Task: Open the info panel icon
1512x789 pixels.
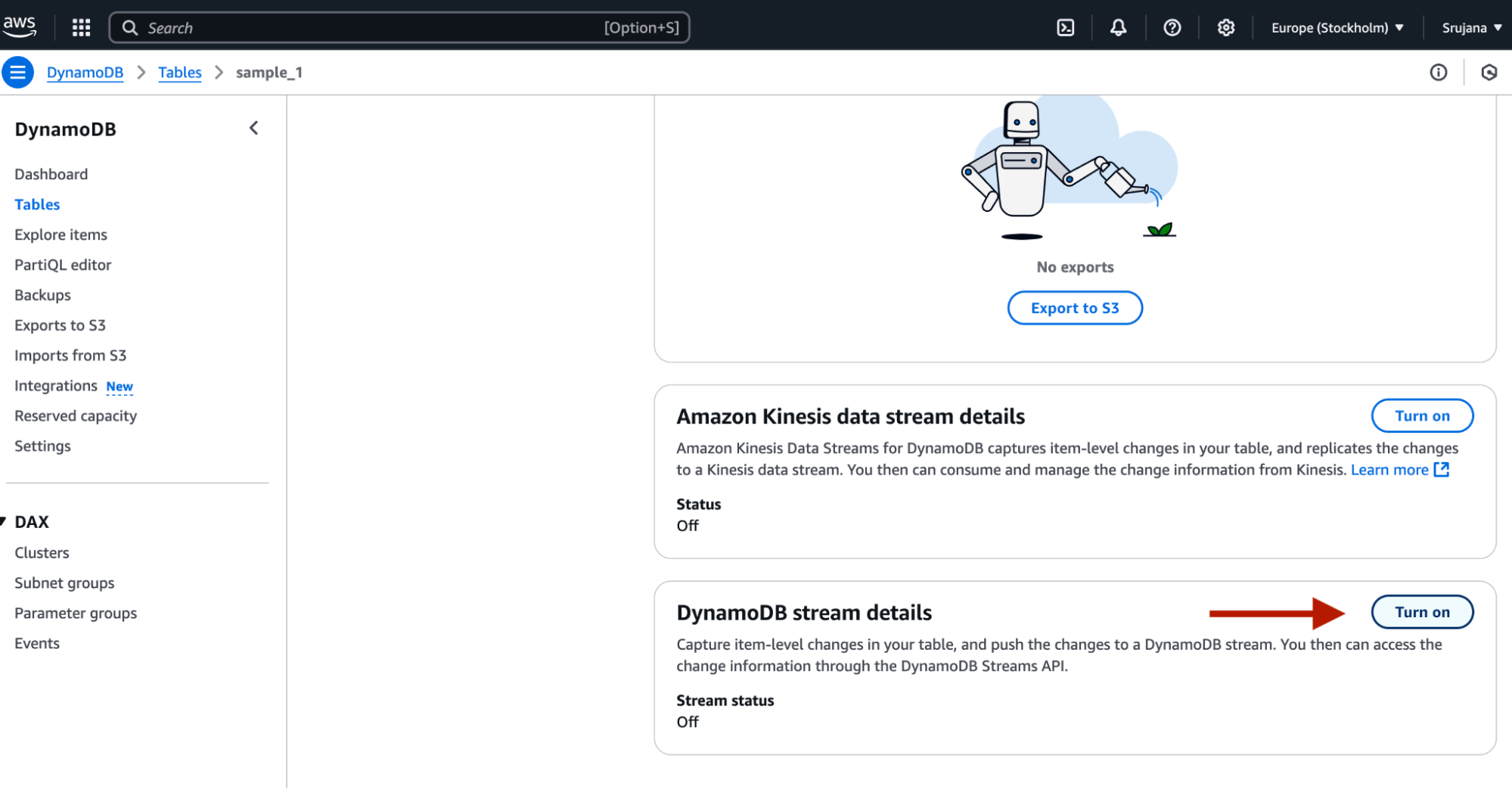Action: (1438, 73)
